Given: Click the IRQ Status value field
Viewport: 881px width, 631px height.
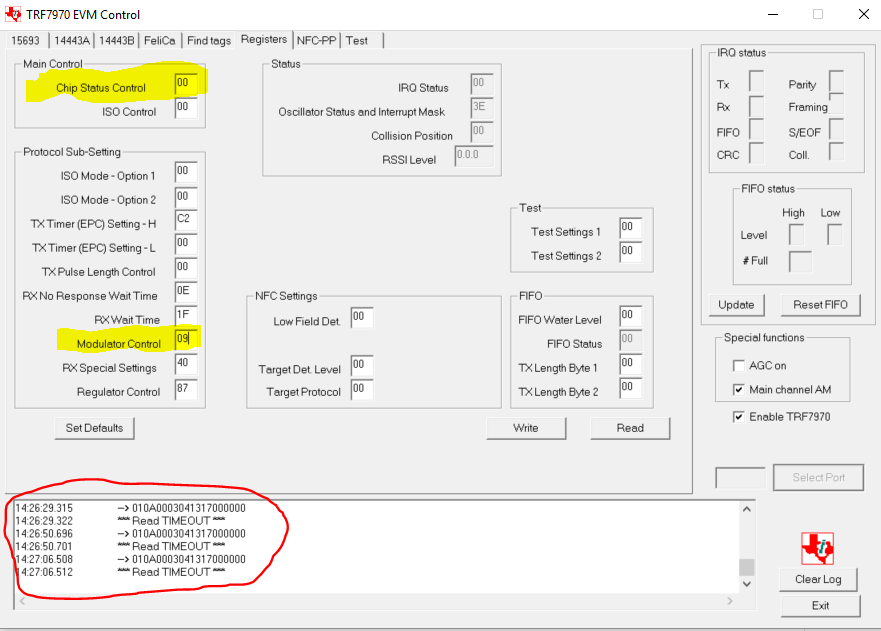Looking at the screenshot, I should pos(482,83).
